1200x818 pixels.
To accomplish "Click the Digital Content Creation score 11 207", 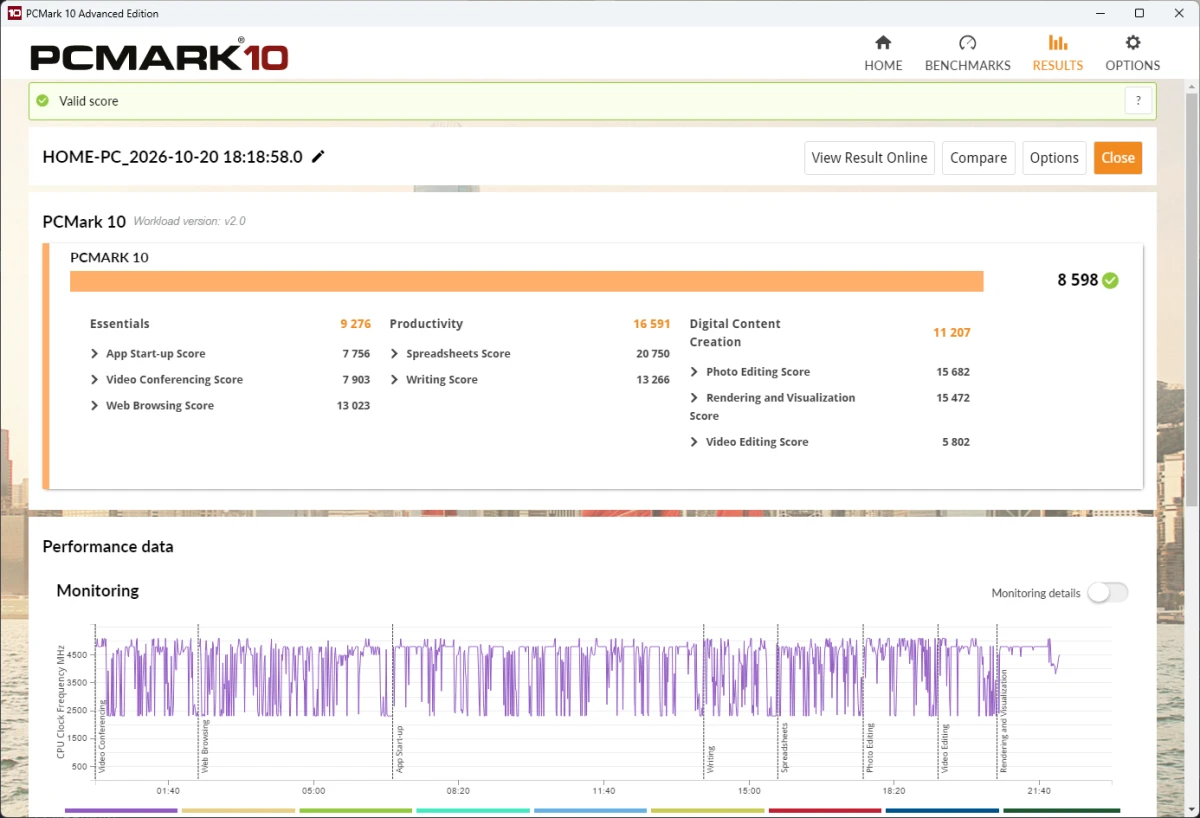I will pos(952,333).
